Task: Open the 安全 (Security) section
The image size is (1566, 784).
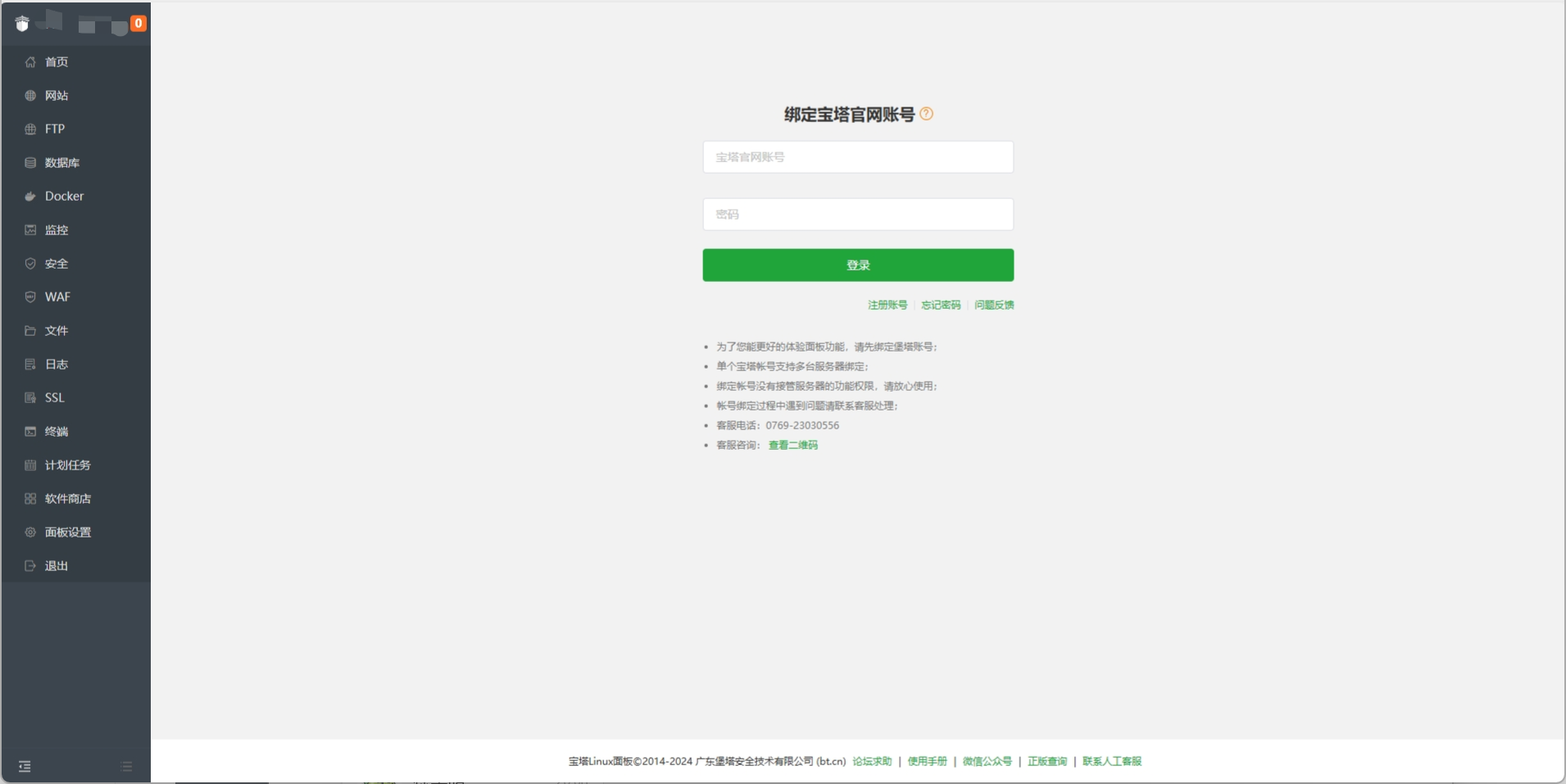Action: (x=55, y=263)
